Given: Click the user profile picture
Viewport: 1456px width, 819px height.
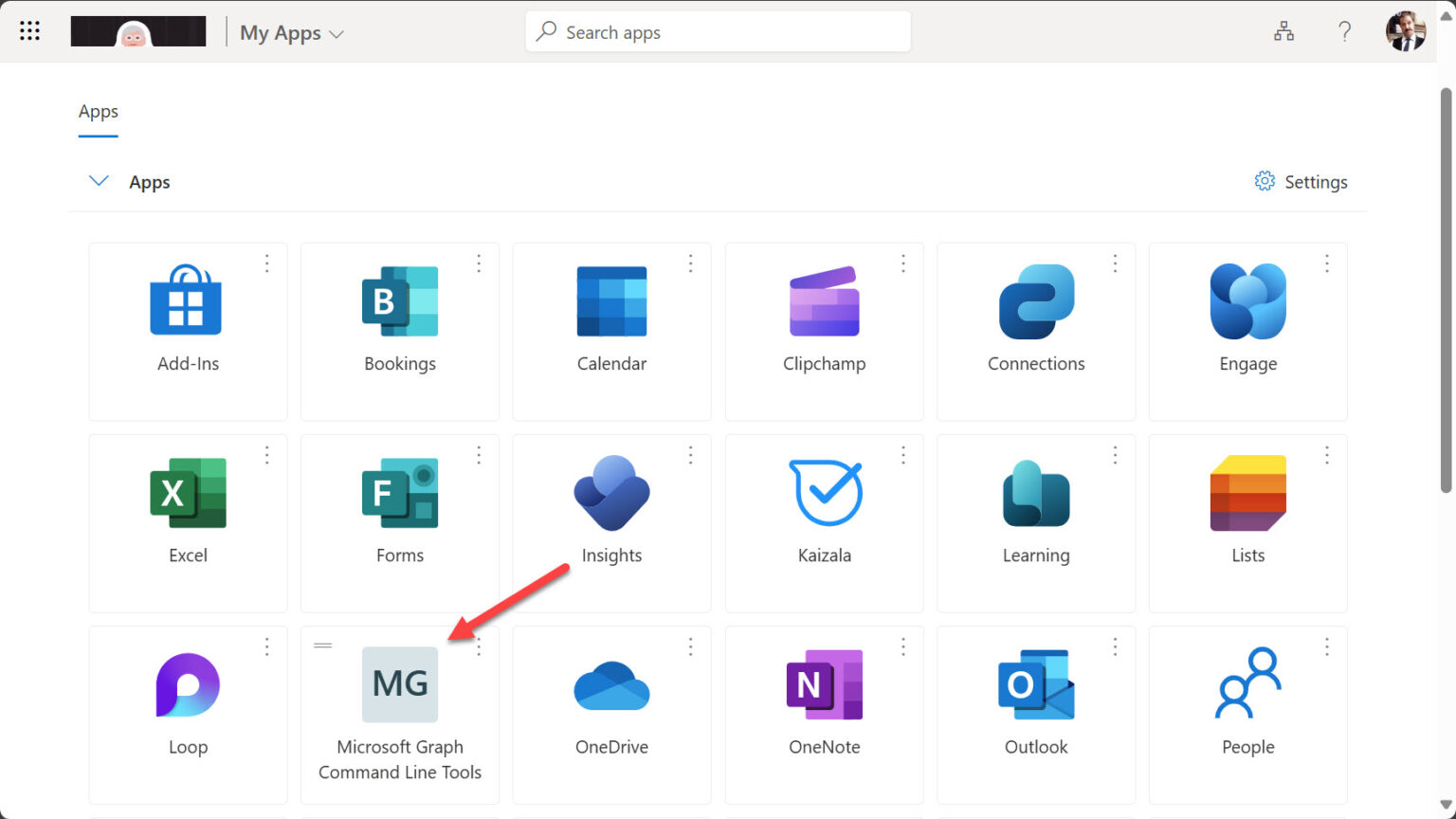Looking at the screenshot, I should 1405,31.
